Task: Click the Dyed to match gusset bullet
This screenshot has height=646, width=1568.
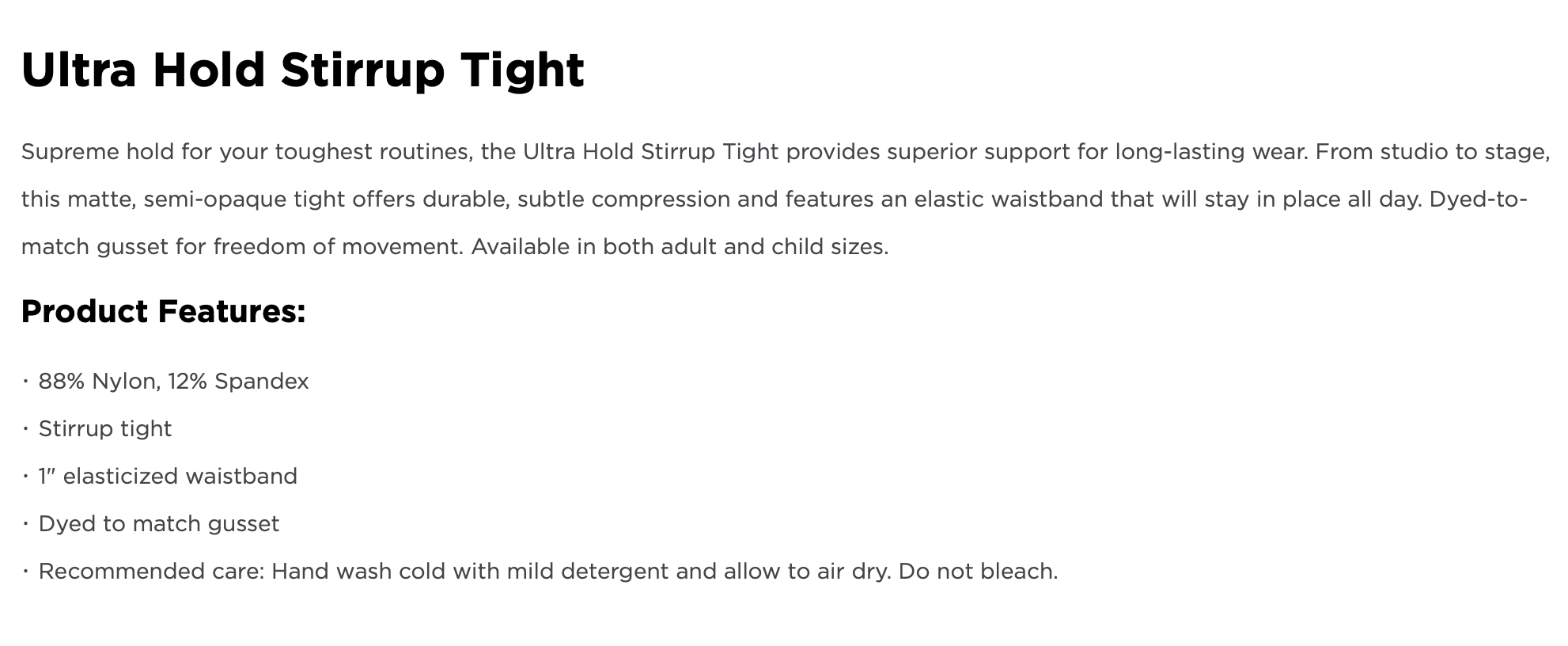Action: (x=158, y=524)
